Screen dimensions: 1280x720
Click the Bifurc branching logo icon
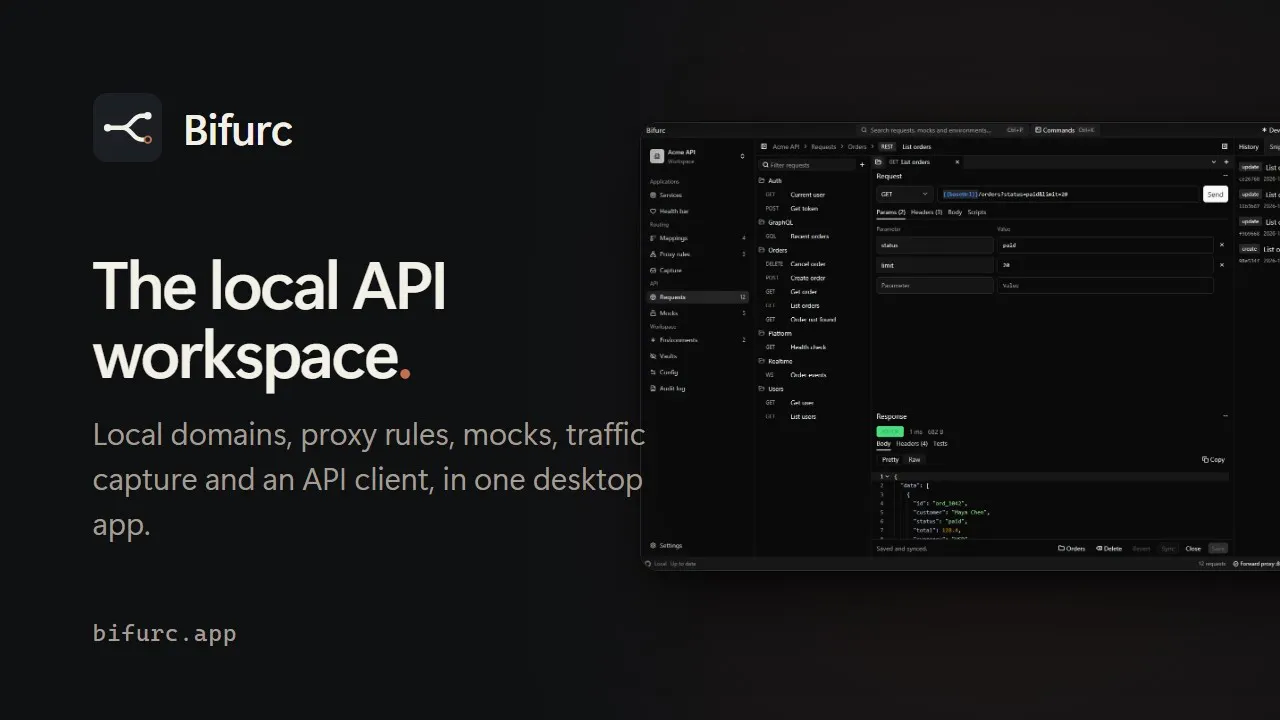pyautogui.click(x=127, y=128)
